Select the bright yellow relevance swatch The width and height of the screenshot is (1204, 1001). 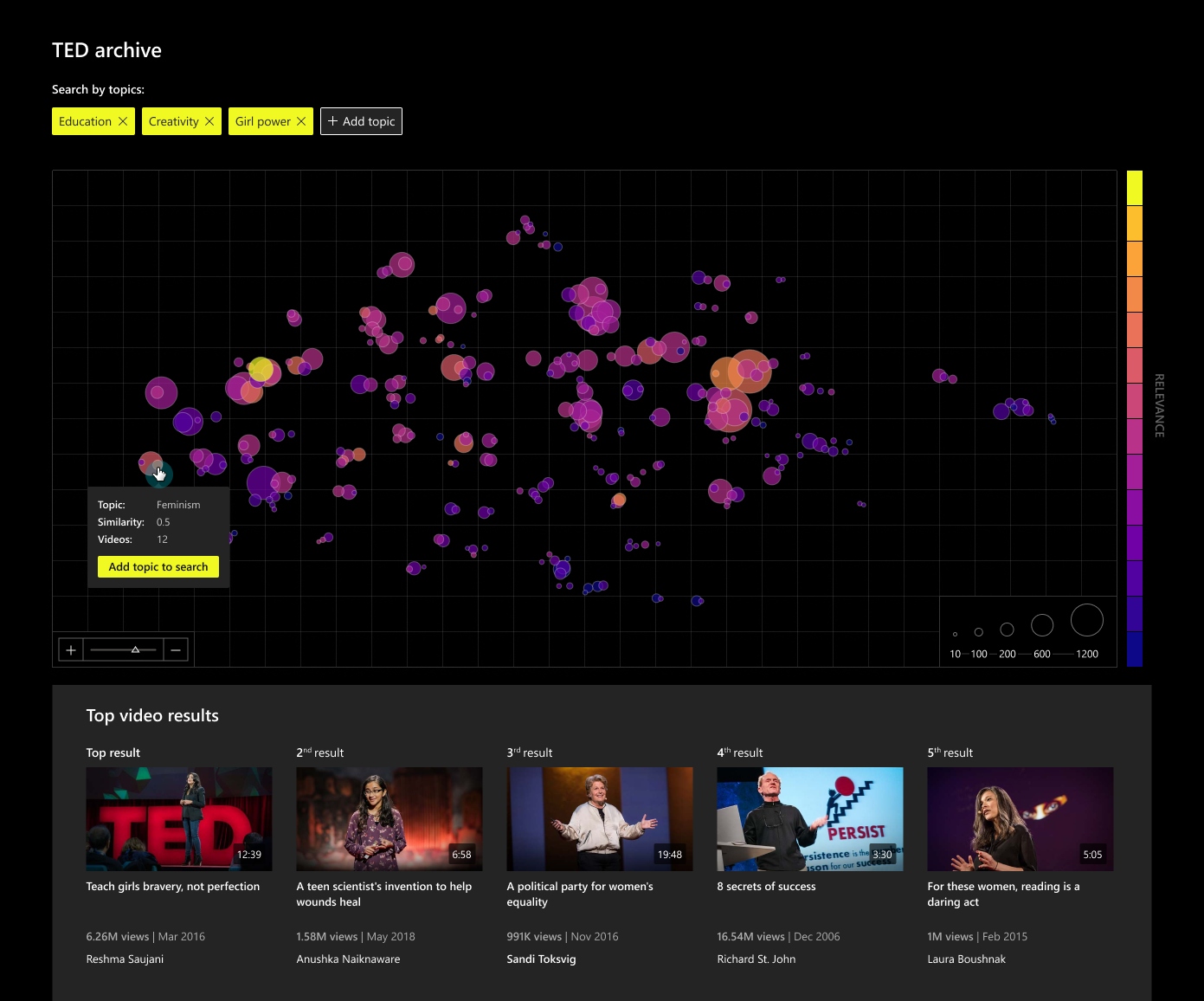(1135, 188)
